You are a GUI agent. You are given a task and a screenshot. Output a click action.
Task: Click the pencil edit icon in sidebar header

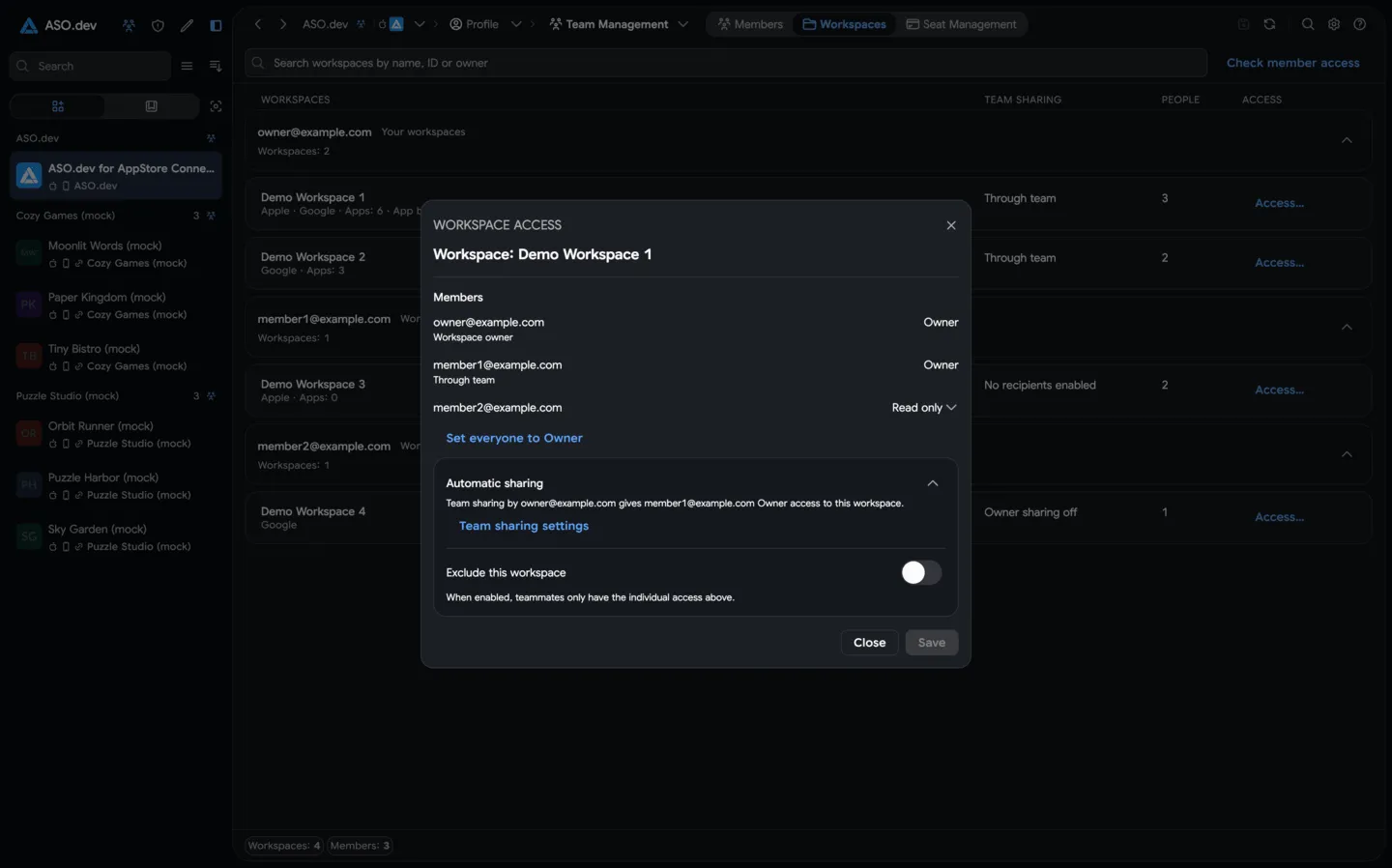187,25
